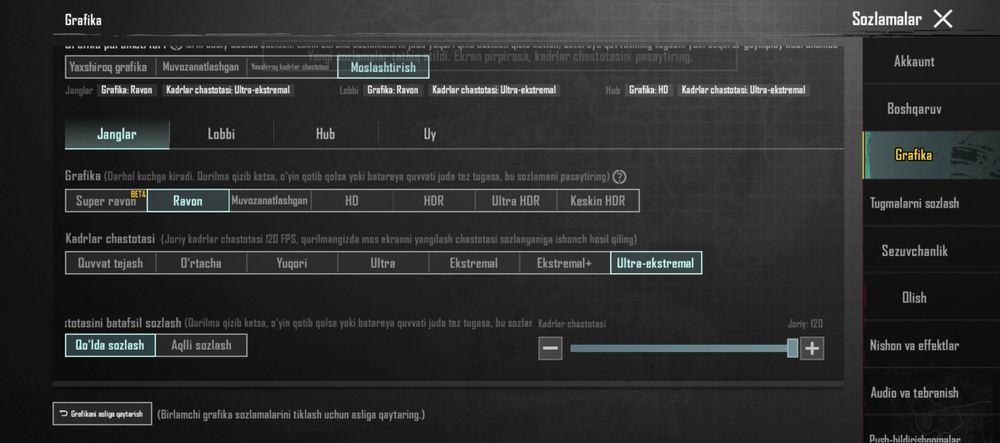Select Qo'lda sozlash manual mode
The width and height of the screenshot is (1000, 443).
110,345
